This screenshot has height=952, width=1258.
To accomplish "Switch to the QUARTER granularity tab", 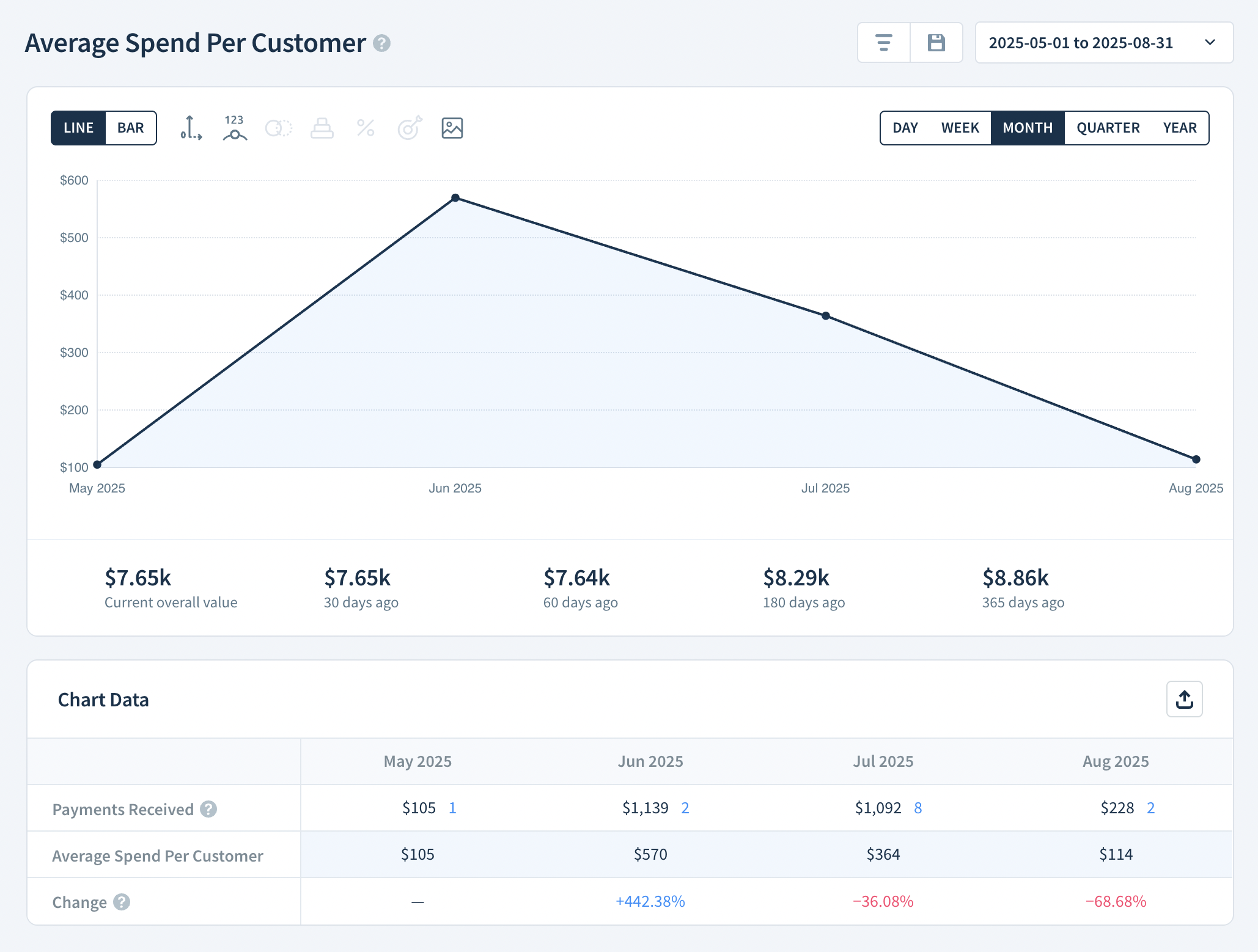I will tap(1108, 128).
